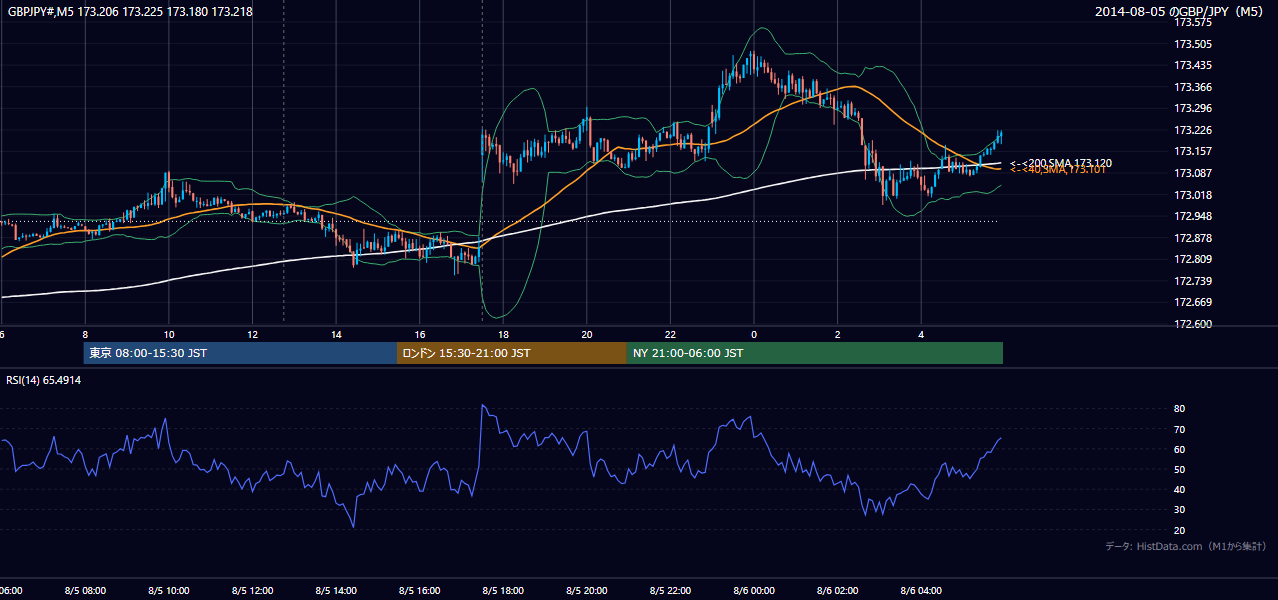1278x600 pixels.
Task: Click the 8/5 08:00 bottom time label
Action: pos(84,590)
